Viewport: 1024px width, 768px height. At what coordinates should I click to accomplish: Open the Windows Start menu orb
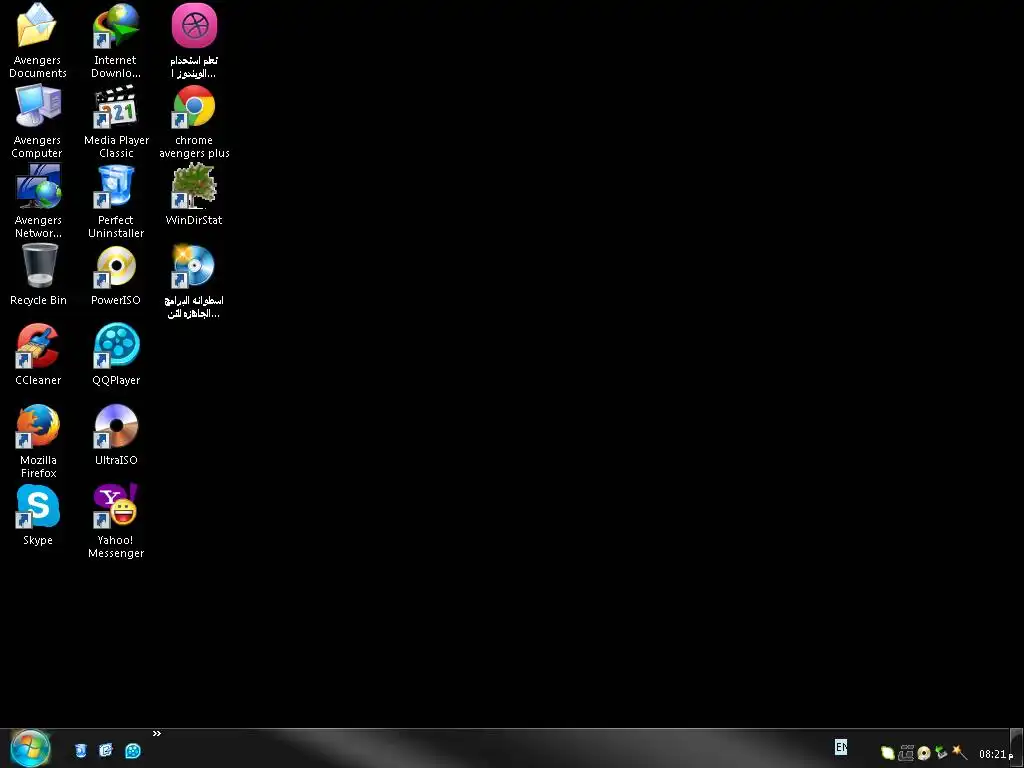30,750
